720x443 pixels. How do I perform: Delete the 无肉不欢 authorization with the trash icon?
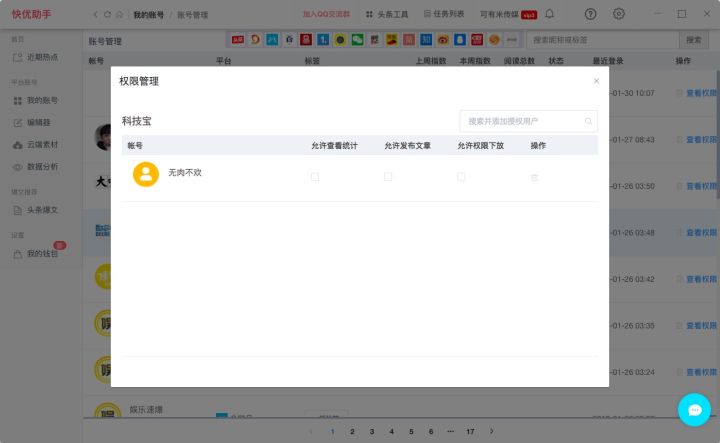[534, 177]
